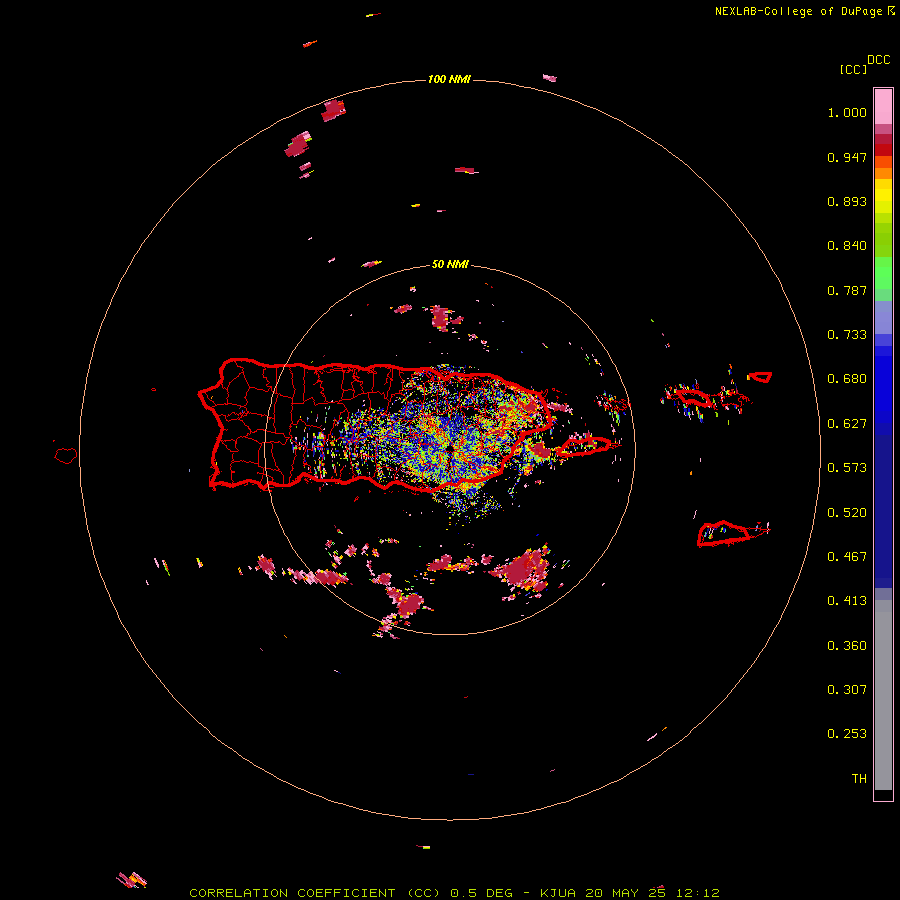
Task: Select the 0.307 legend value
Action: tap(847, 690)
